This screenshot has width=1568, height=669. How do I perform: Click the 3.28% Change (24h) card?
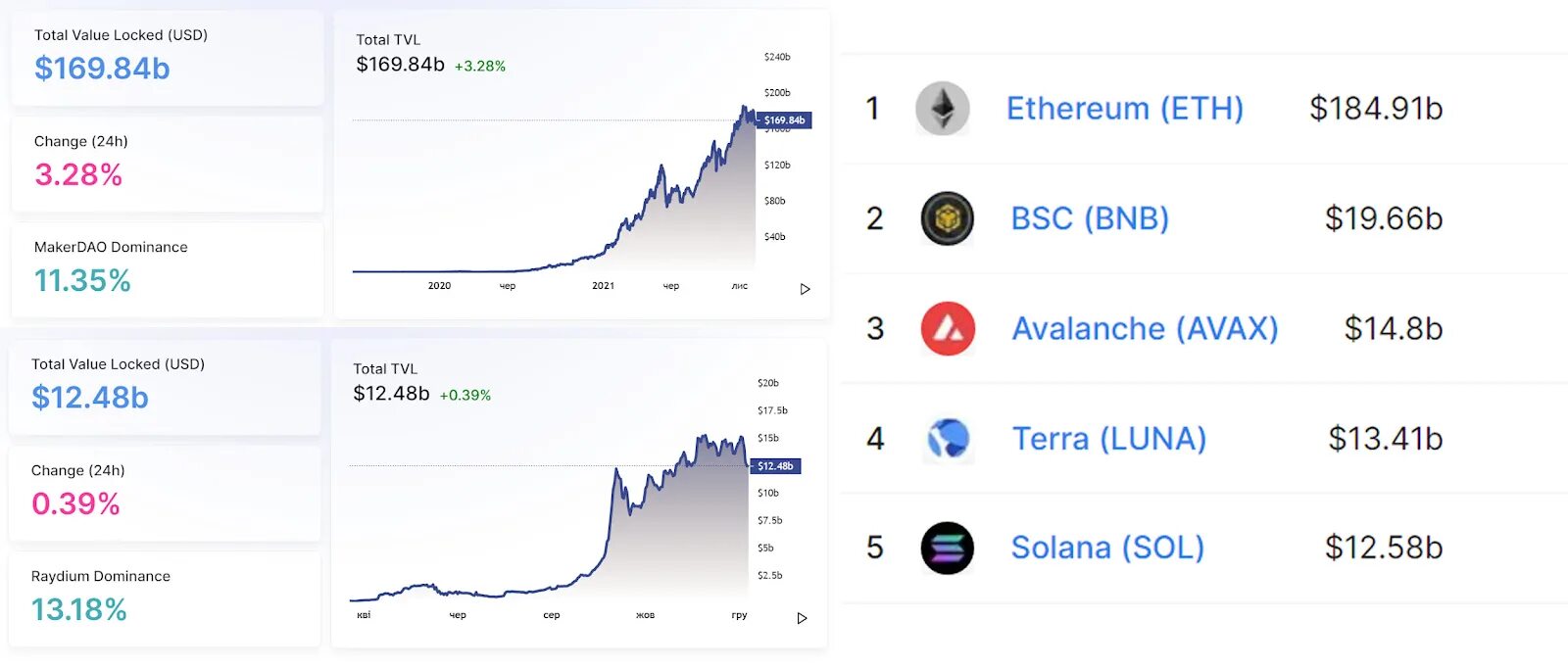(167, 163)
